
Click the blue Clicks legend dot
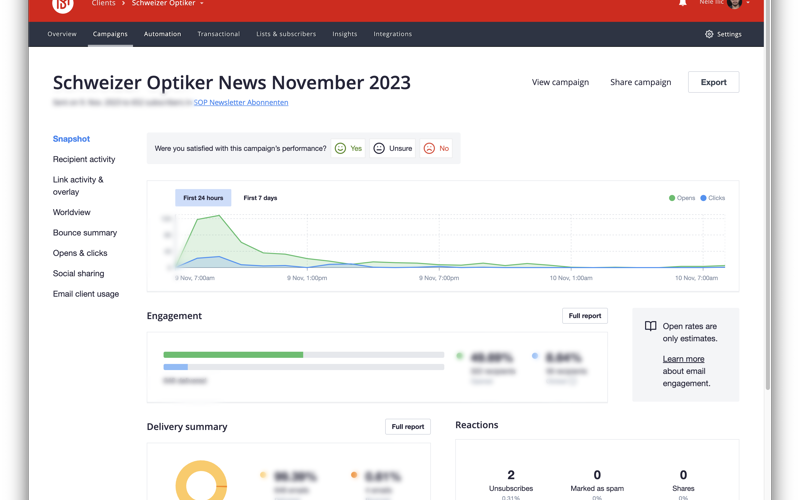coord(703,198)
